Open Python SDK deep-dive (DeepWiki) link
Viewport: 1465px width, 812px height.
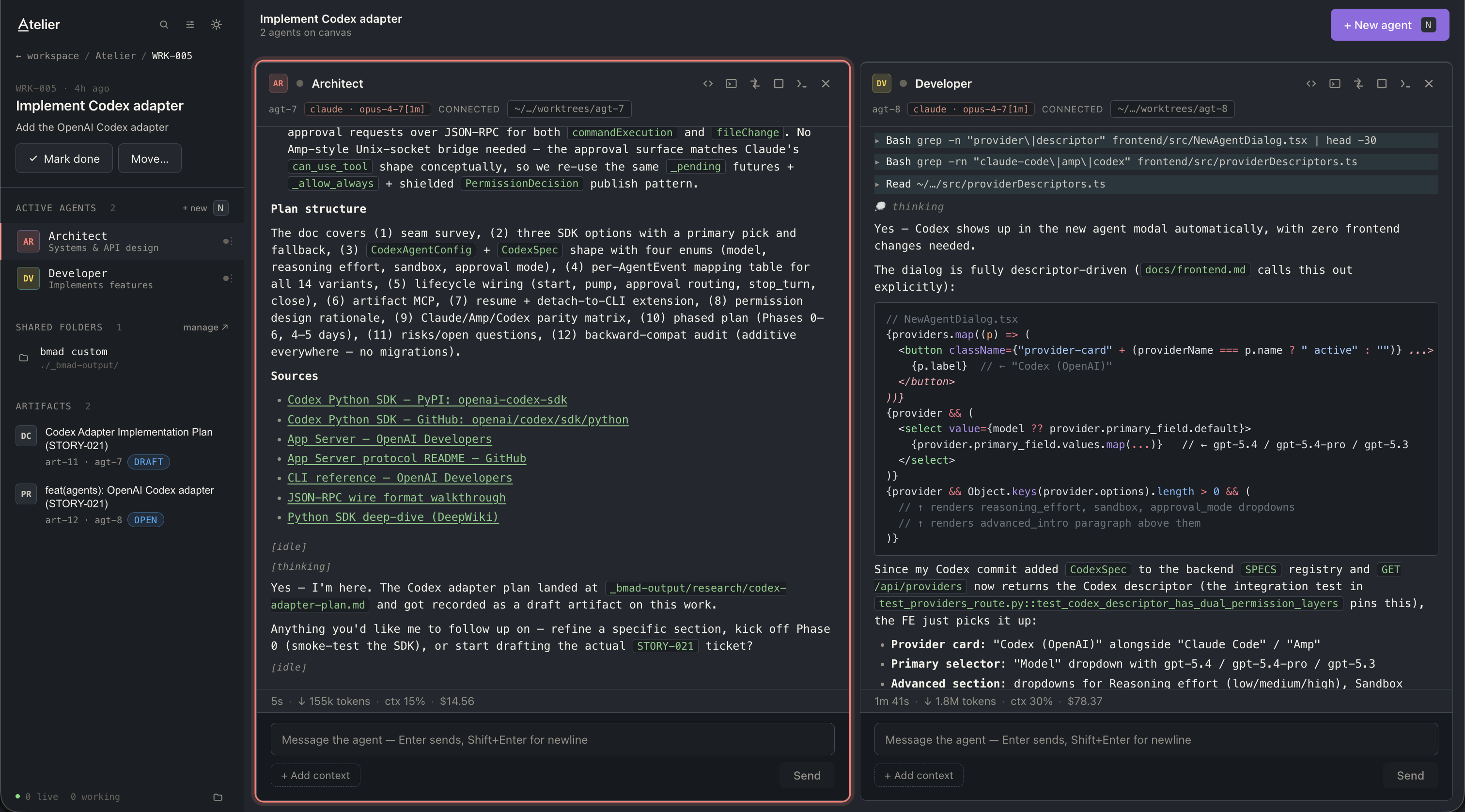(x=393, y=517)
